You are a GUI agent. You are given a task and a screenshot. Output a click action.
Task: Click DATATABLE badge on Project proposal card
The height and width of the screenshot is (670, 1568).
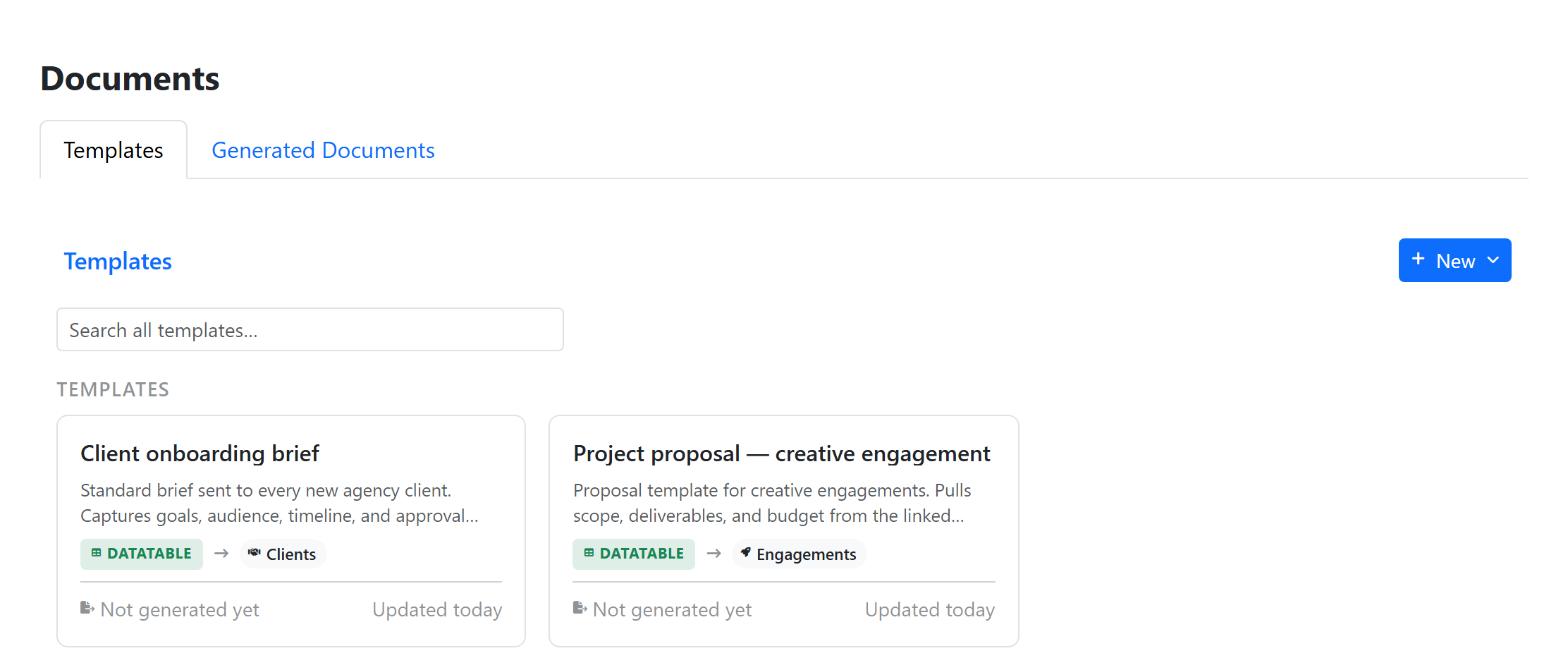634,554
